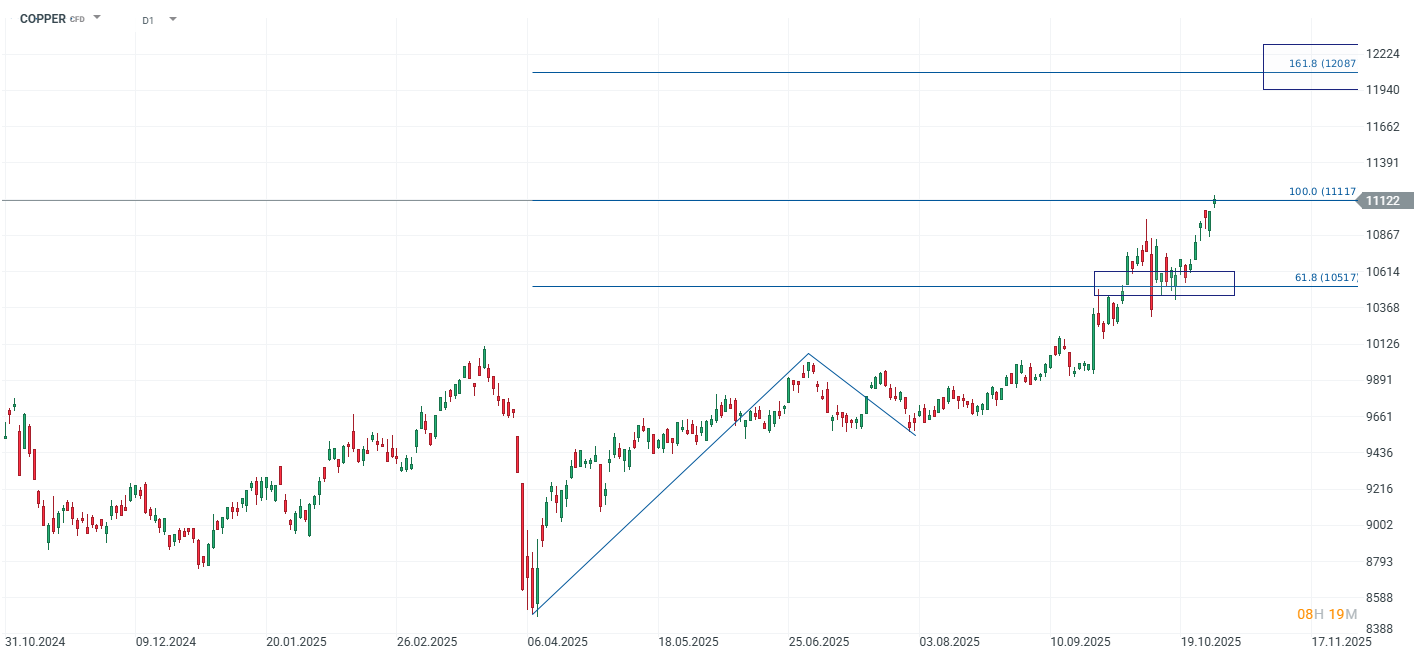Click the 31.10.2024 date on time axis
The width and height of the screenshot is (1426, 659).
(x=35, y=642)
